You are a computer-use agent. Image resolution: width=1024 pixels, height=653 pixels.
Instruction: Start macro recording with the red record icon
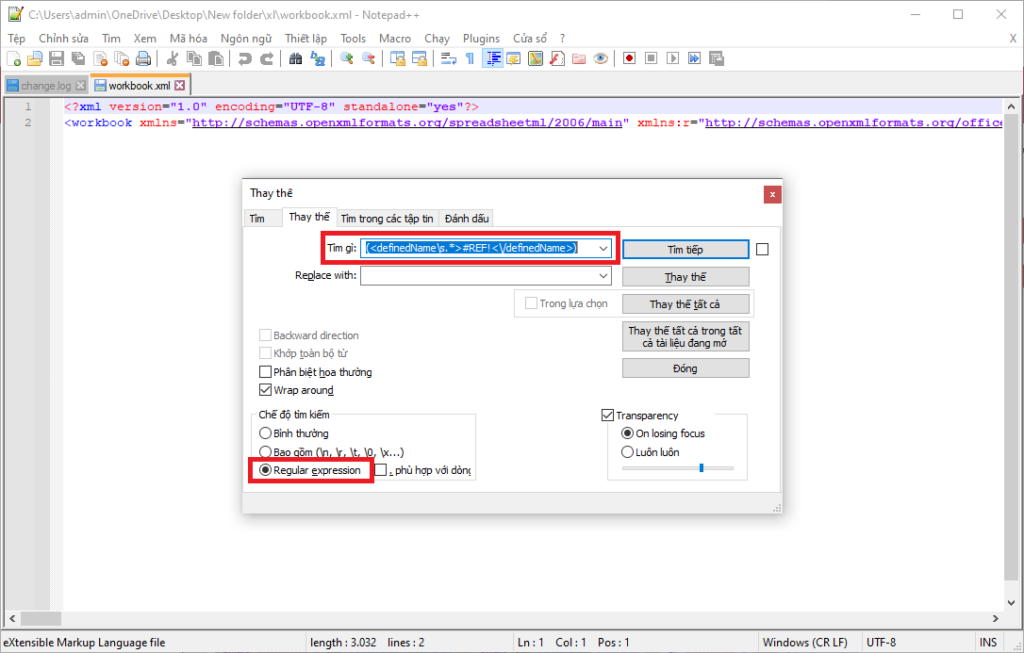[x=629, y=58]
